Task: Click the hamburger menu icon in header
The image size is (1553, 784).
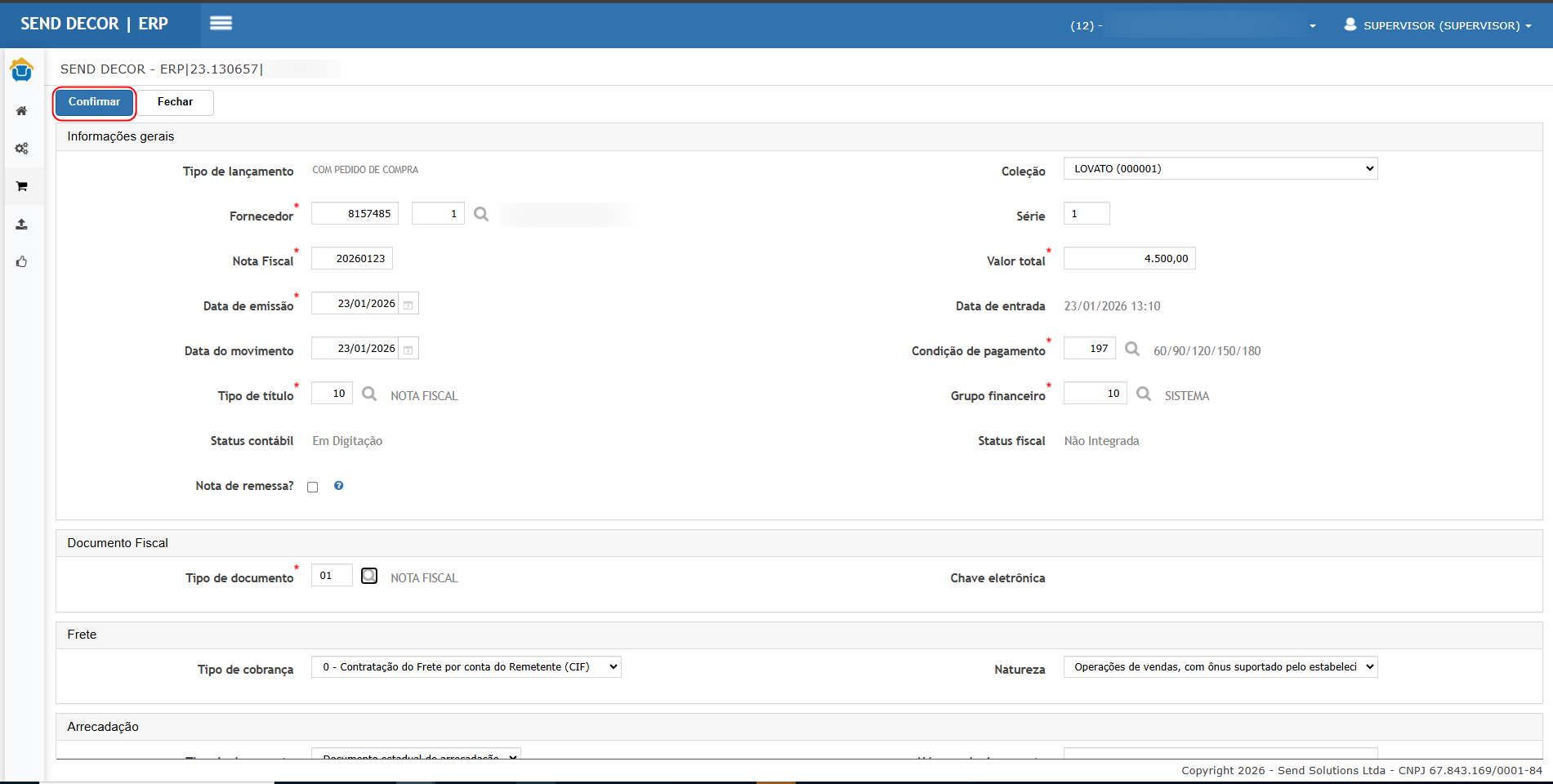Action: pos(221,24)
